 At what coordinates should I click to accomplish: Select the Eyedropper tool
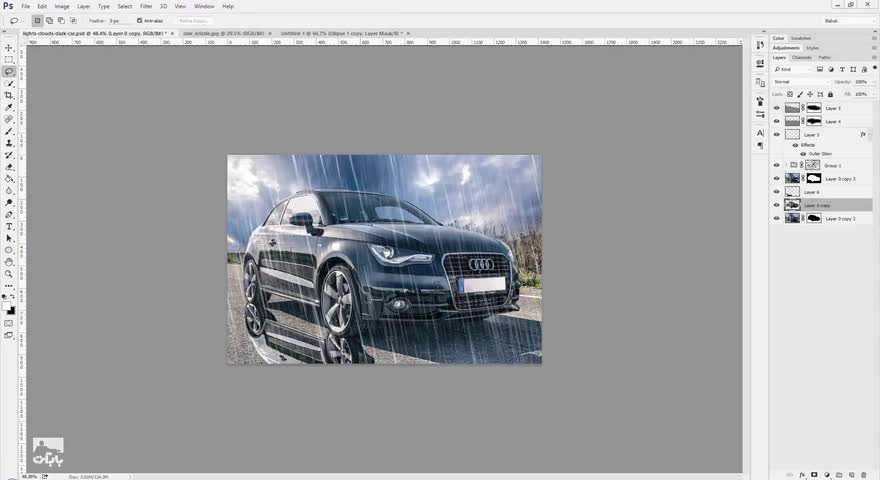[x=8, y=107]
